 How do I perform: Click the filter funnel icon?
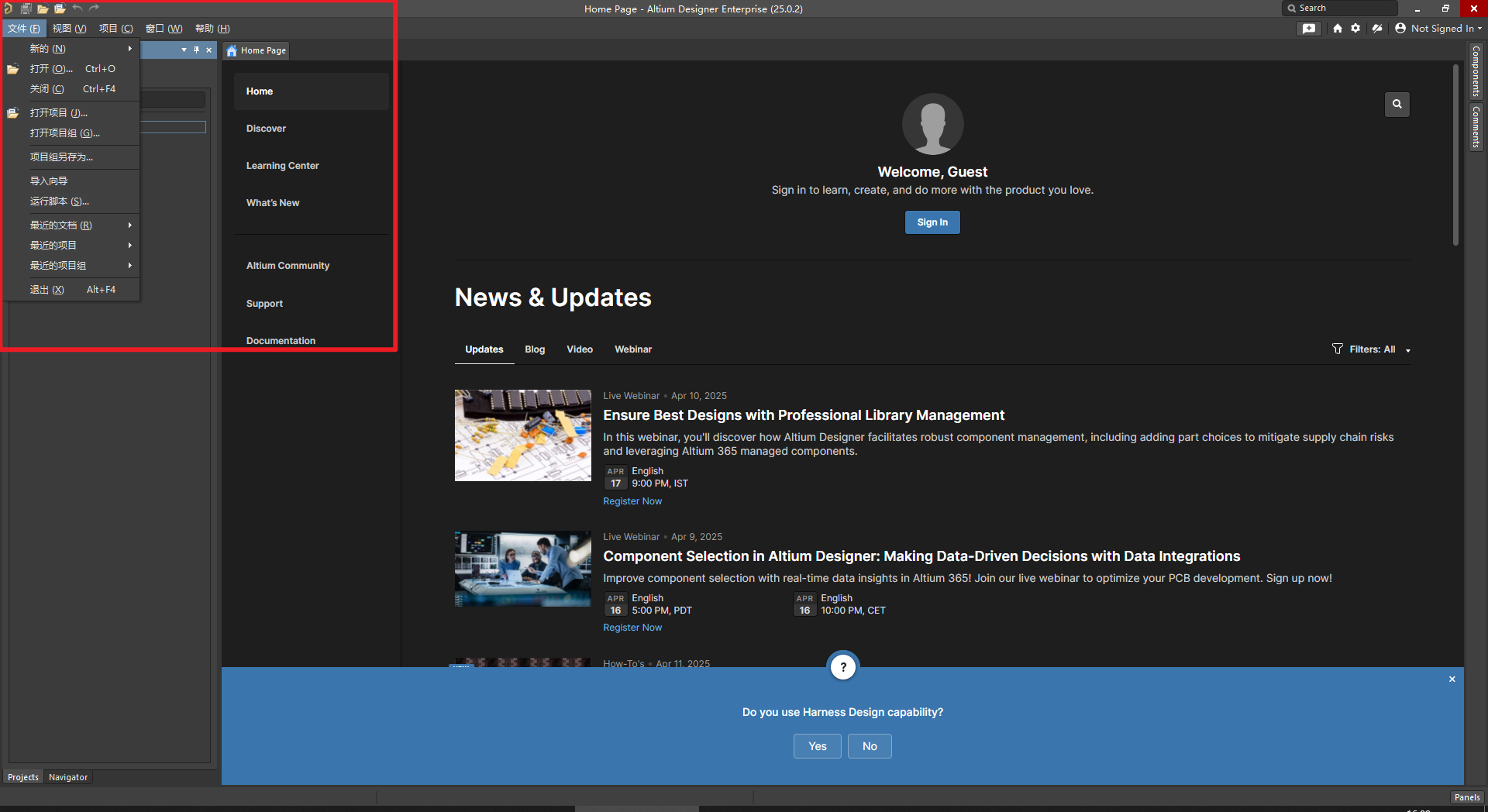[1338, 349]
